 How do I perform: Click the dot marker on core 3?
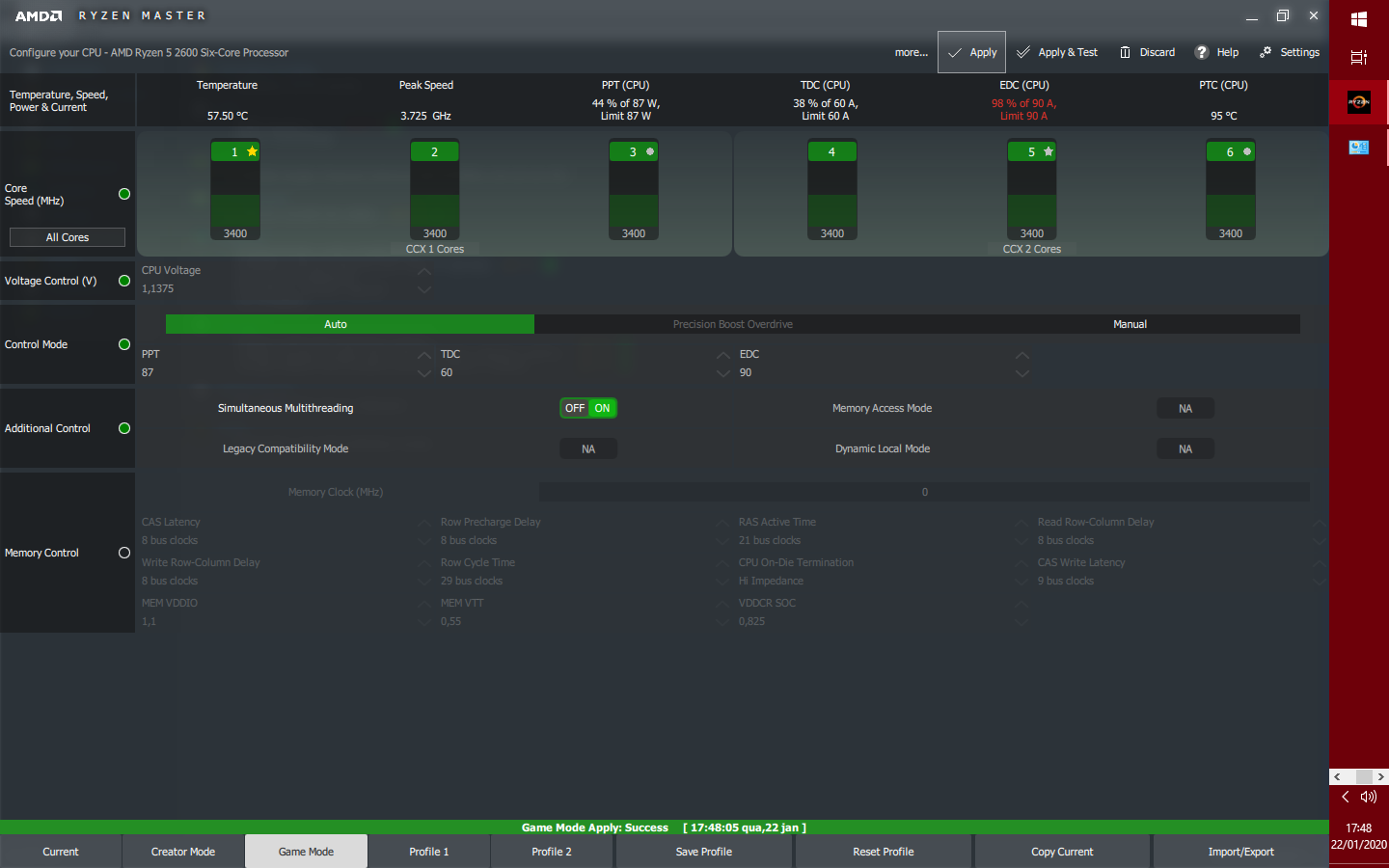coord(650,151)
